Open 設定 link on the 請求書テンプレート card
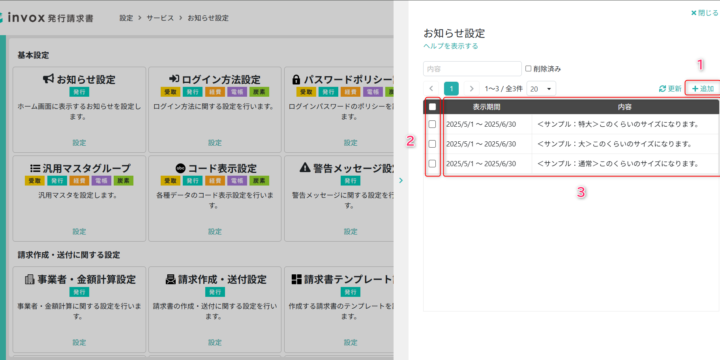The image size is (720, 360). tap(350, 343)
